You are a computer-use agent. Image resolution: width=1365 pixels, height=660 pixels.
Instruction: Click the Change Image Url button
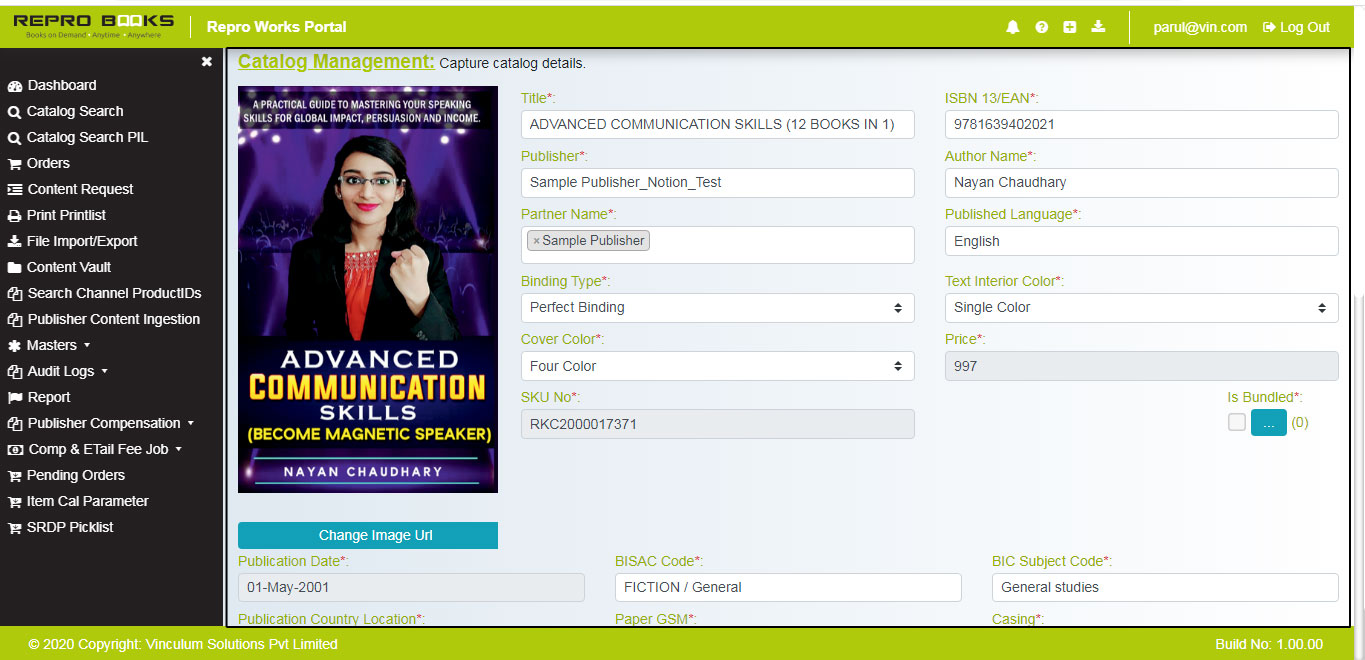pos(368,535)
